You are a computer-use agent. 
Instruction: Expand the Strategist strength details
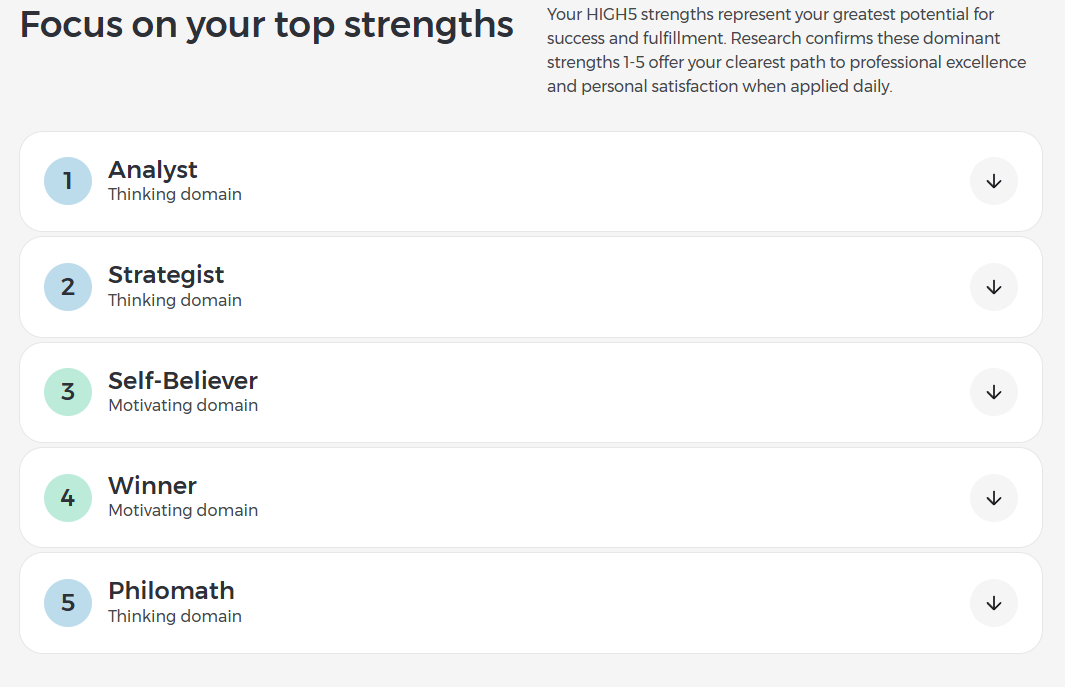993,287
